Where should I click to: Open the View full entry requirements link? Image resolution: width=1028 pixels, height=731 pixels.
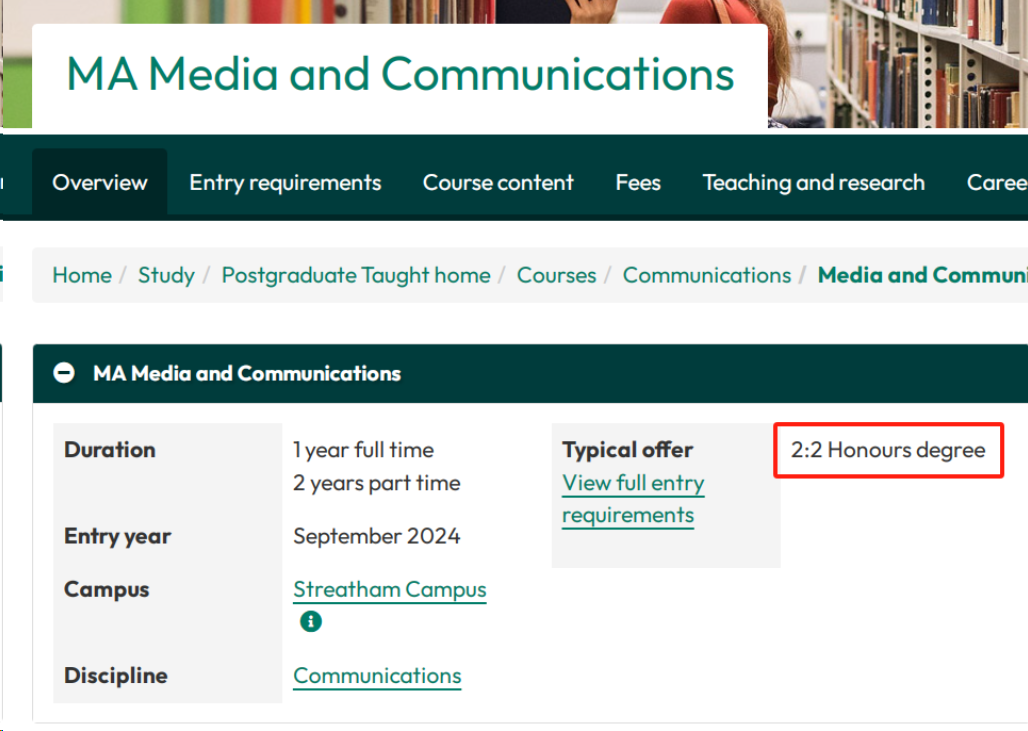click(x=632, y=499)
